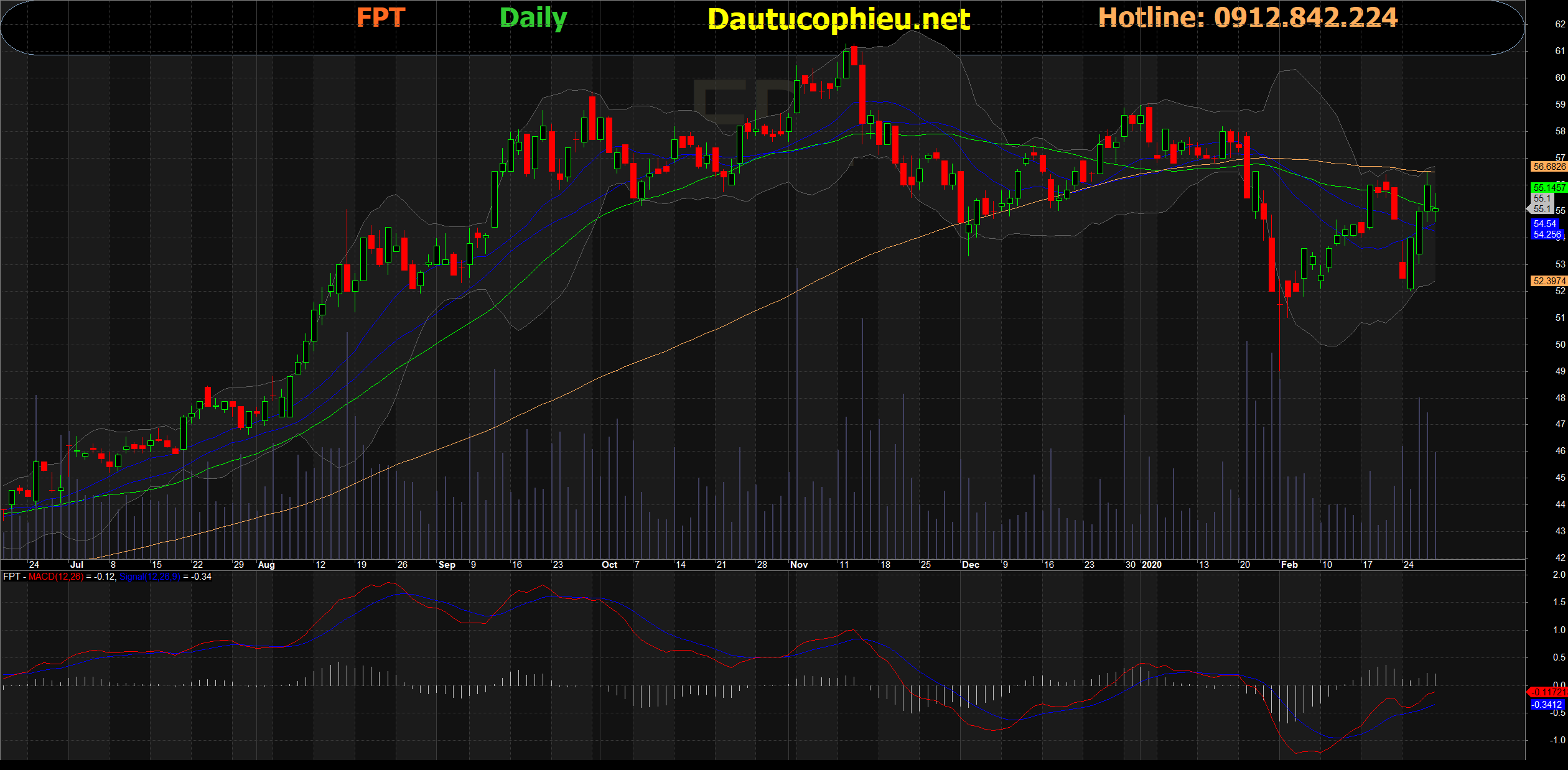Click the blue Signal(12,26,9) legend label
Image resolution: width=1568 pixels, height=770 pixels.
[150, 577]
